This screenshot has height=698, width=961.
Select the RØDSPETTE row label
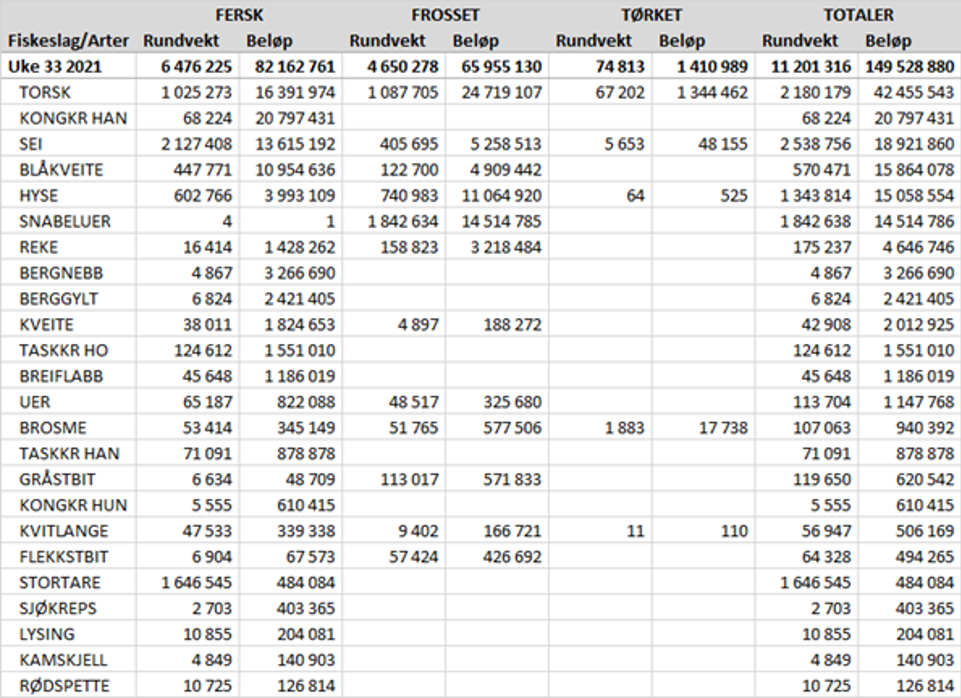62,685
